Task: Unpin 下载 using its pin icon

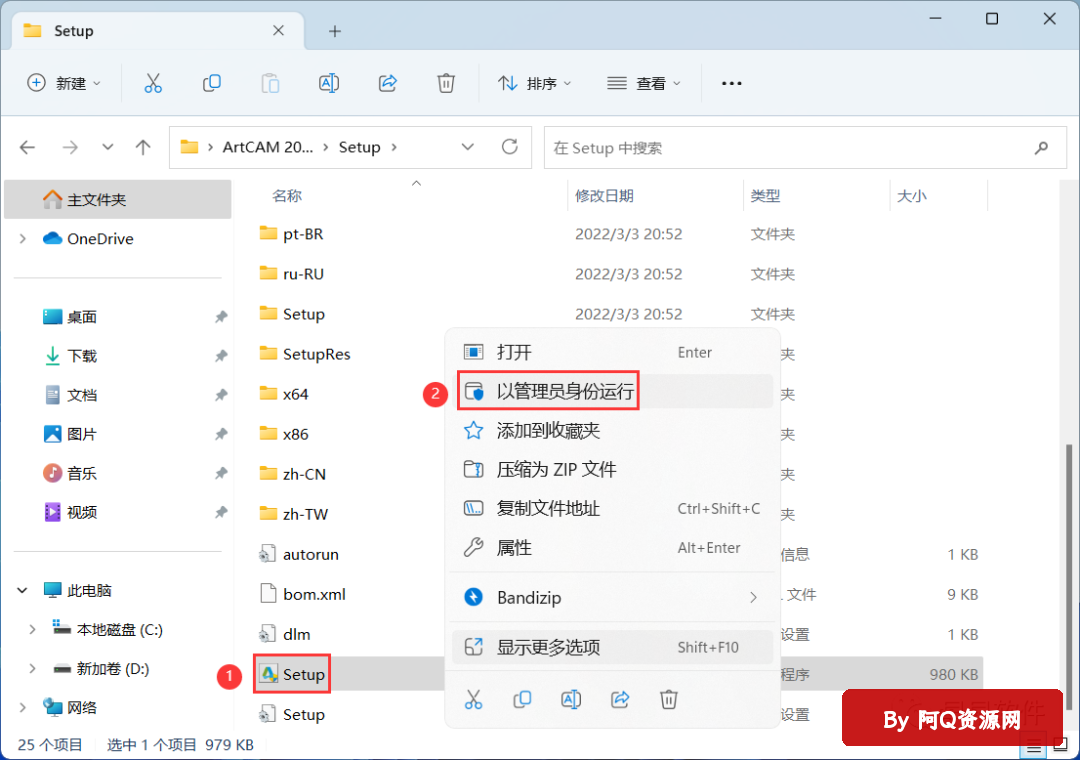Action: (220, 356)
